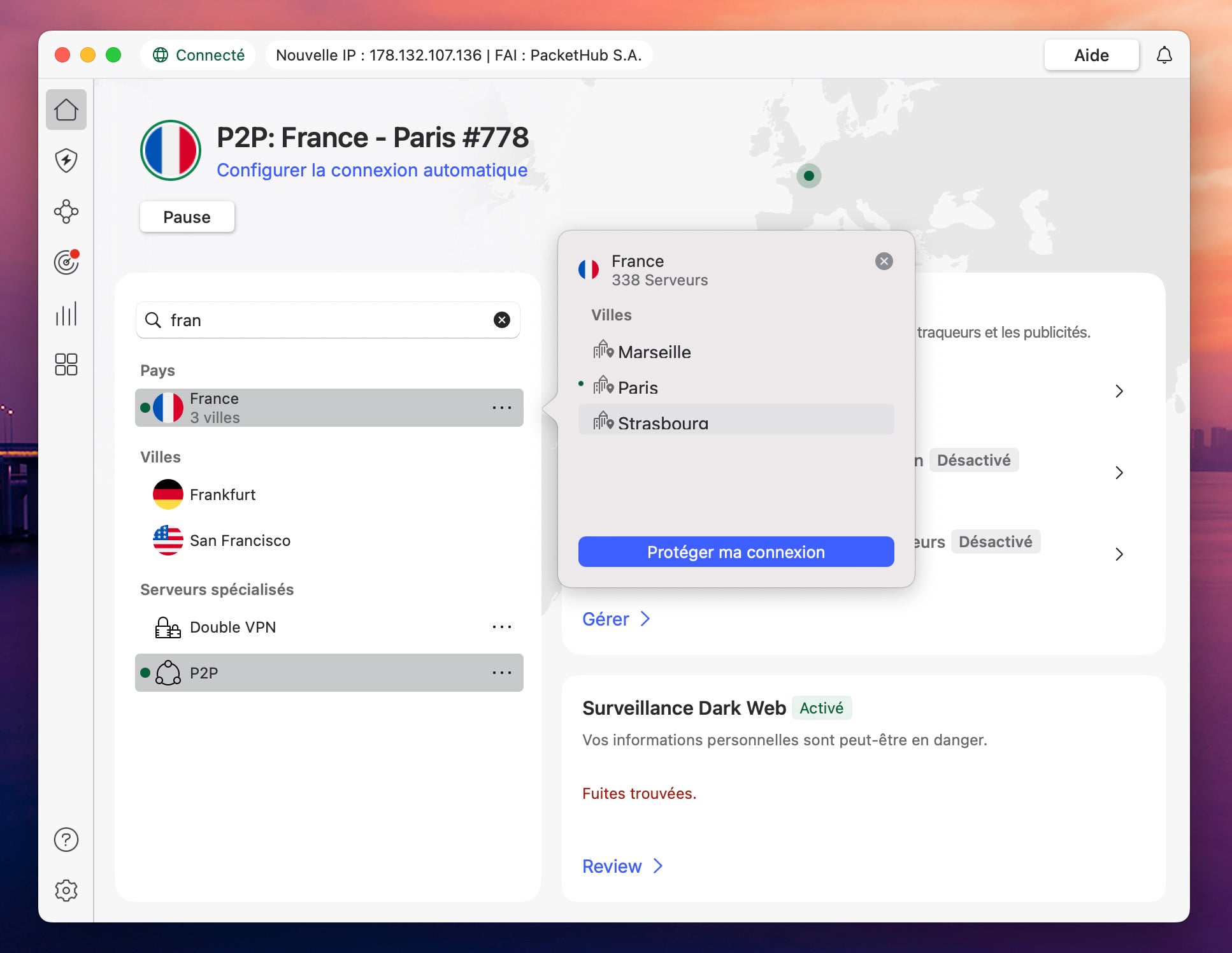1232x953 pixels.
Task: Open the three-dot menu for P2P servers
Action: (503, 673)
